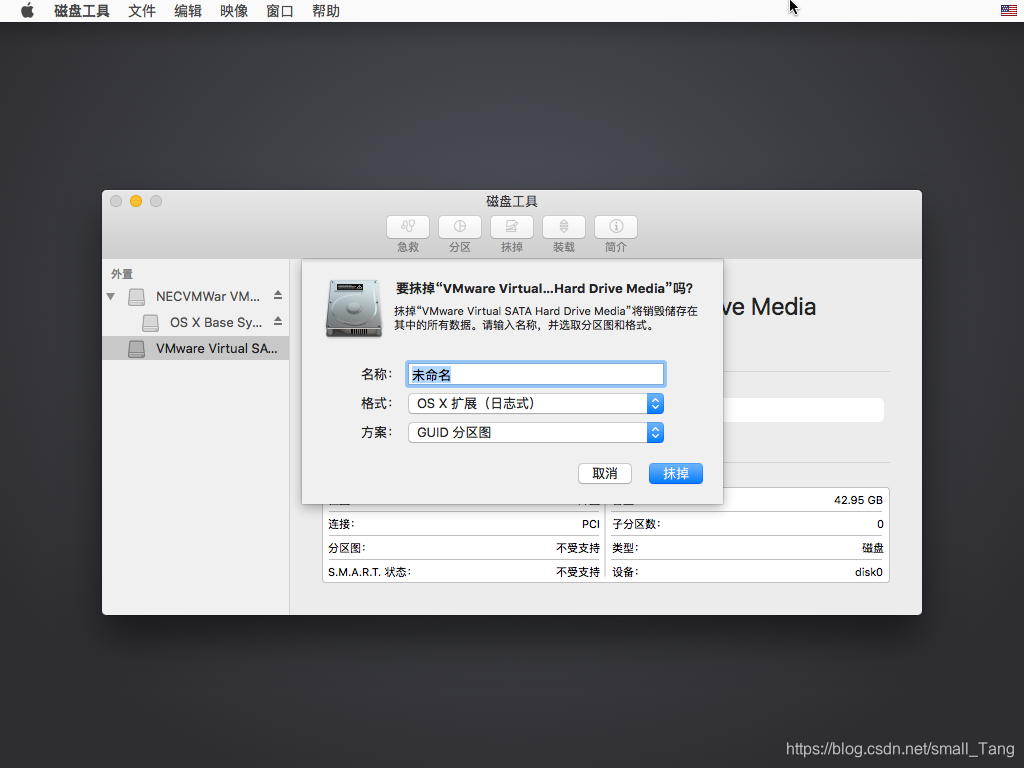Viewport: 1024px width, 768px height.
Task: Click the 装载 mount toolbar icon
Action: [564, 227]
